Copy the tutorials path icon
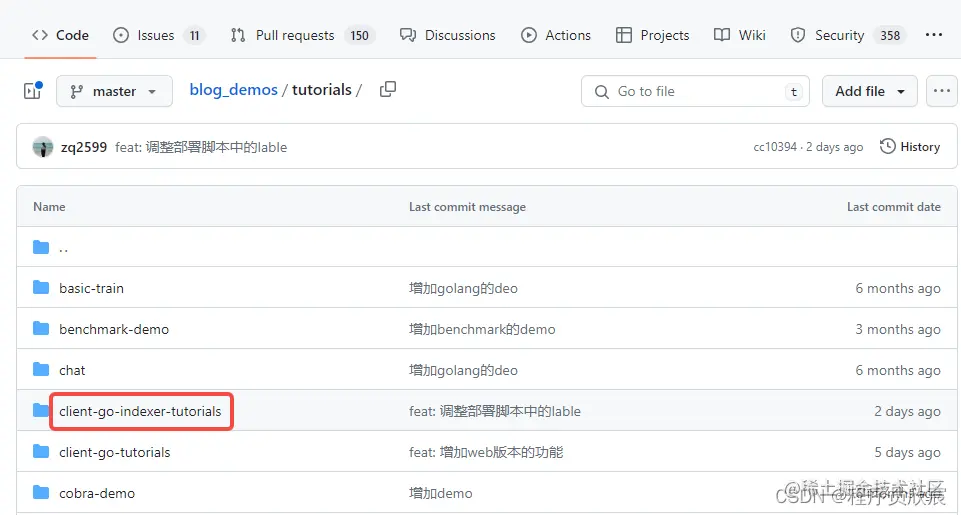 (387, 90)
